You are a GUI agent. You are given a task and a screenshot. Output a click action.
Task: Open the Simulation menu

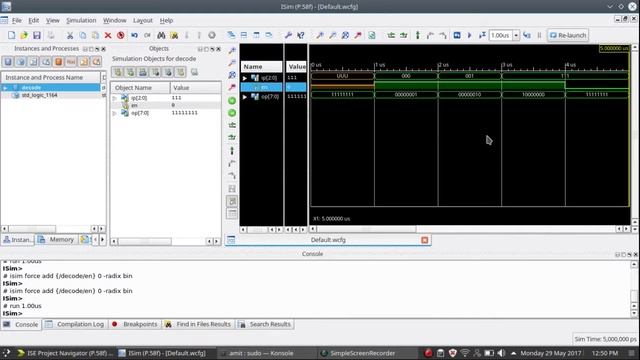pos(81,20)
